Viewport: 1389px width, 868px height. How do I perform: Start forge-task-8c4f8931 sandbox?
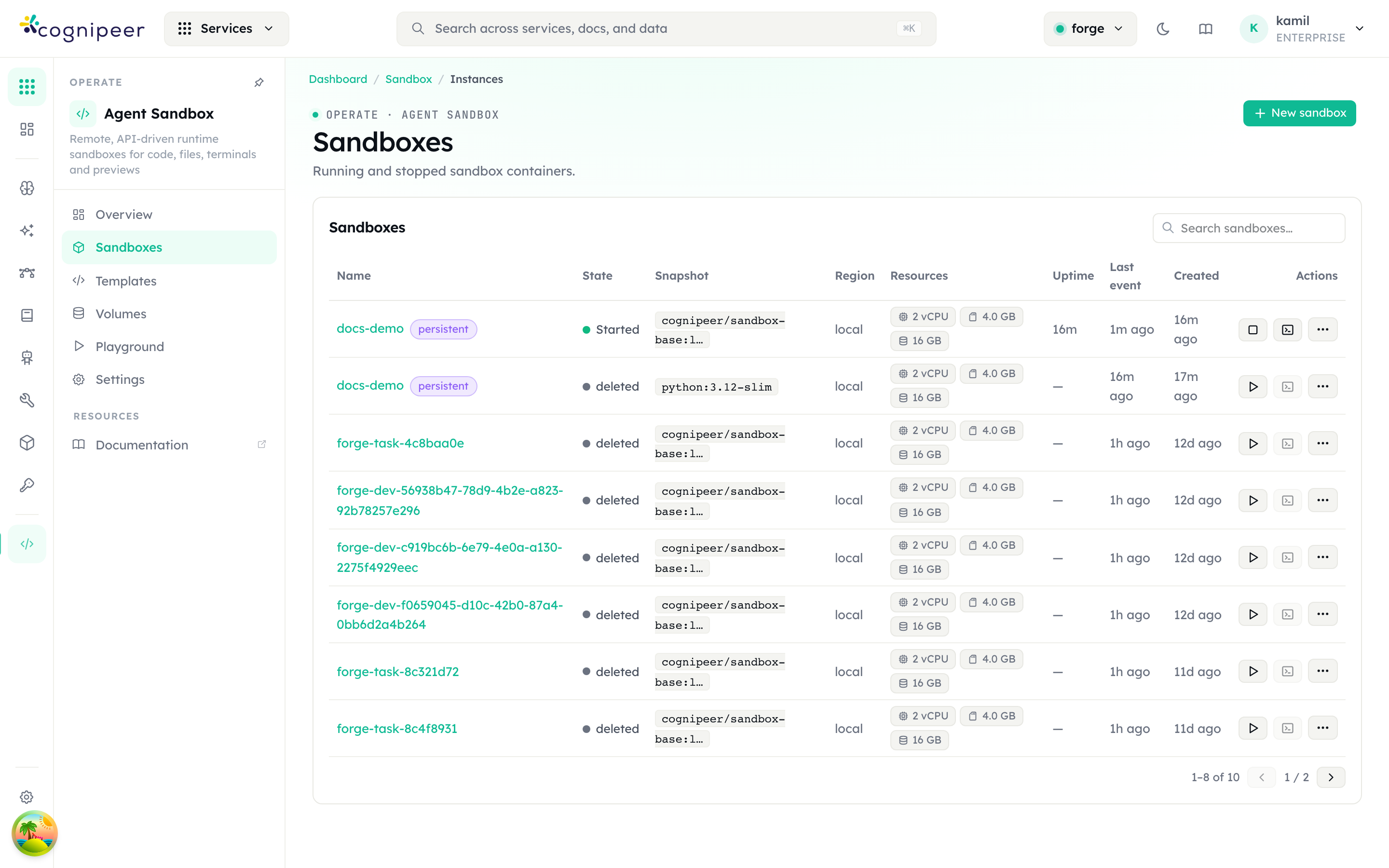pyautogui.click(x=1253, y=728)
